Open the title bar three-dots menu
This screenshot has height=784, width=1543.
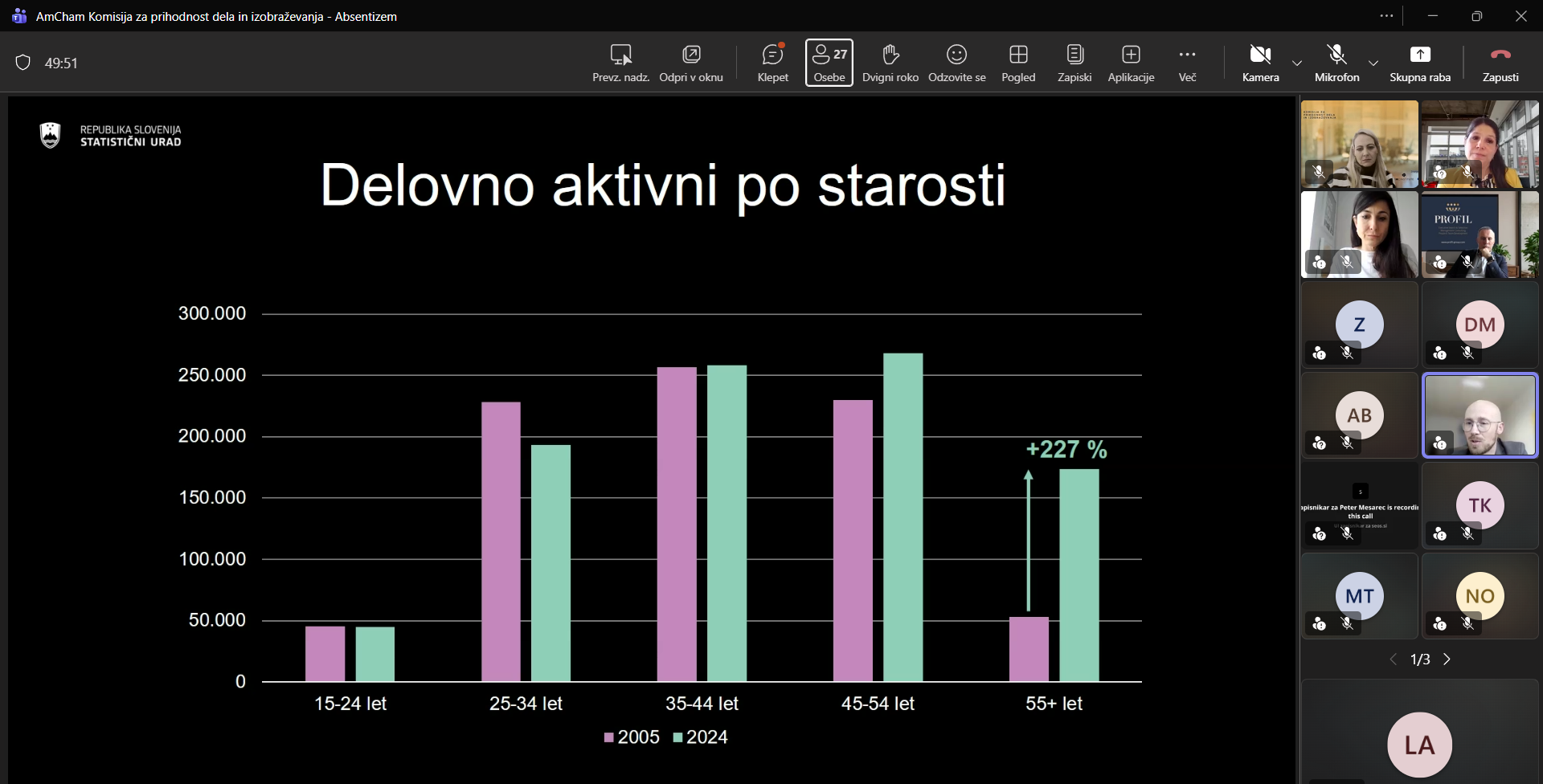1386,16
